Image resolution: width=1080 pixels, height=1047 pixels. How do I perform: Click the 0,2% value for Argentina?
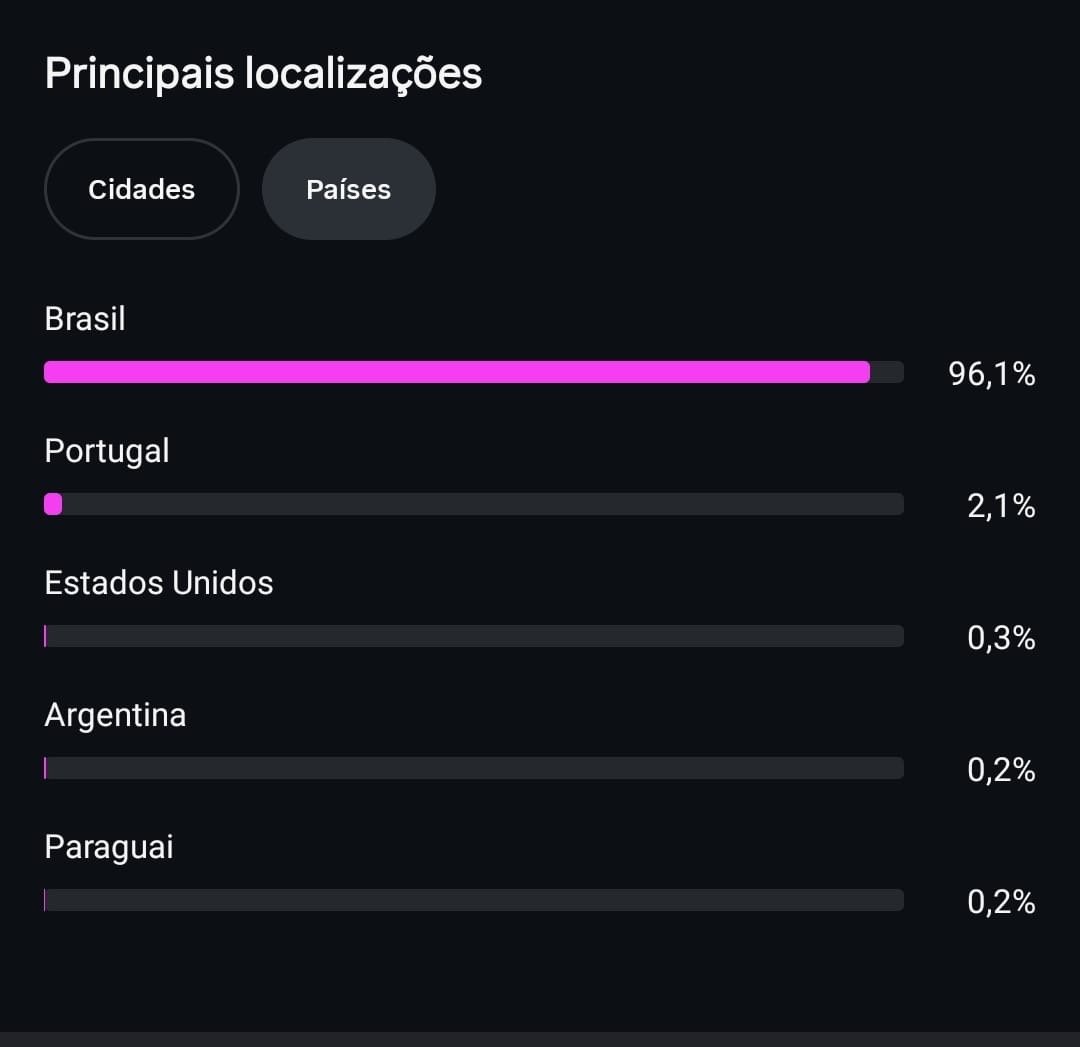click(x=1001, y=770)
